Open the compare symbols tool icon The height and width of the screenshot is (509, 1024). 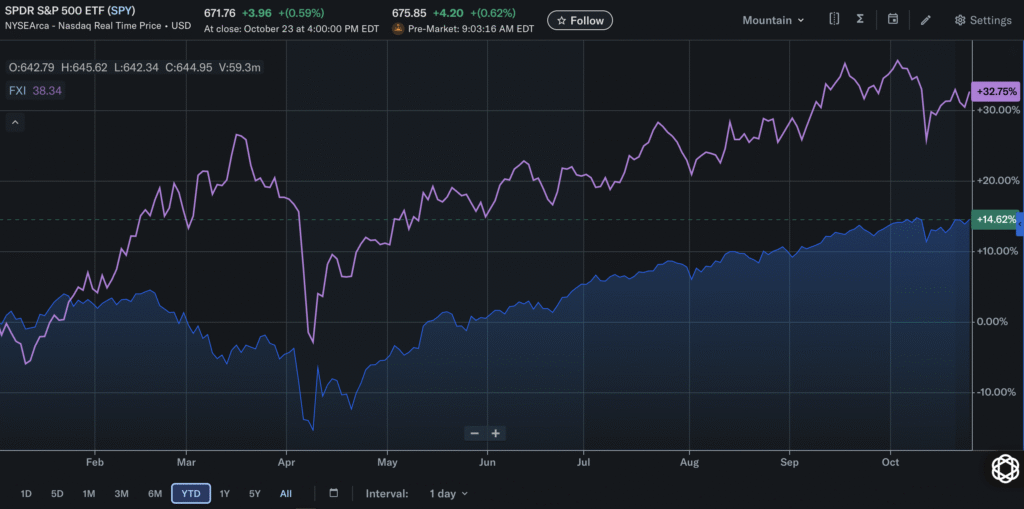[834, 20]
